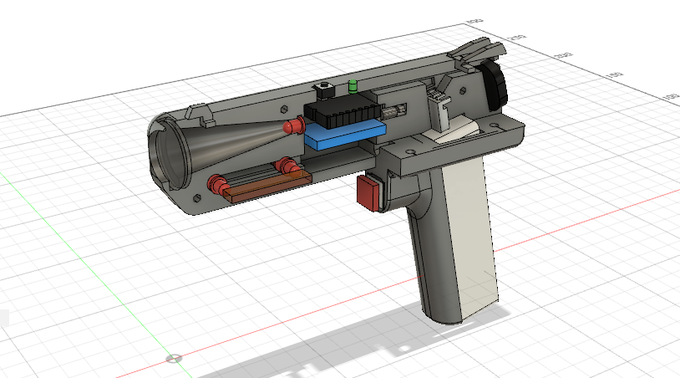Pick the blue rectangular block inside the barrel
Viewport: 680px width, 378px height.
(x=345, y=134)
